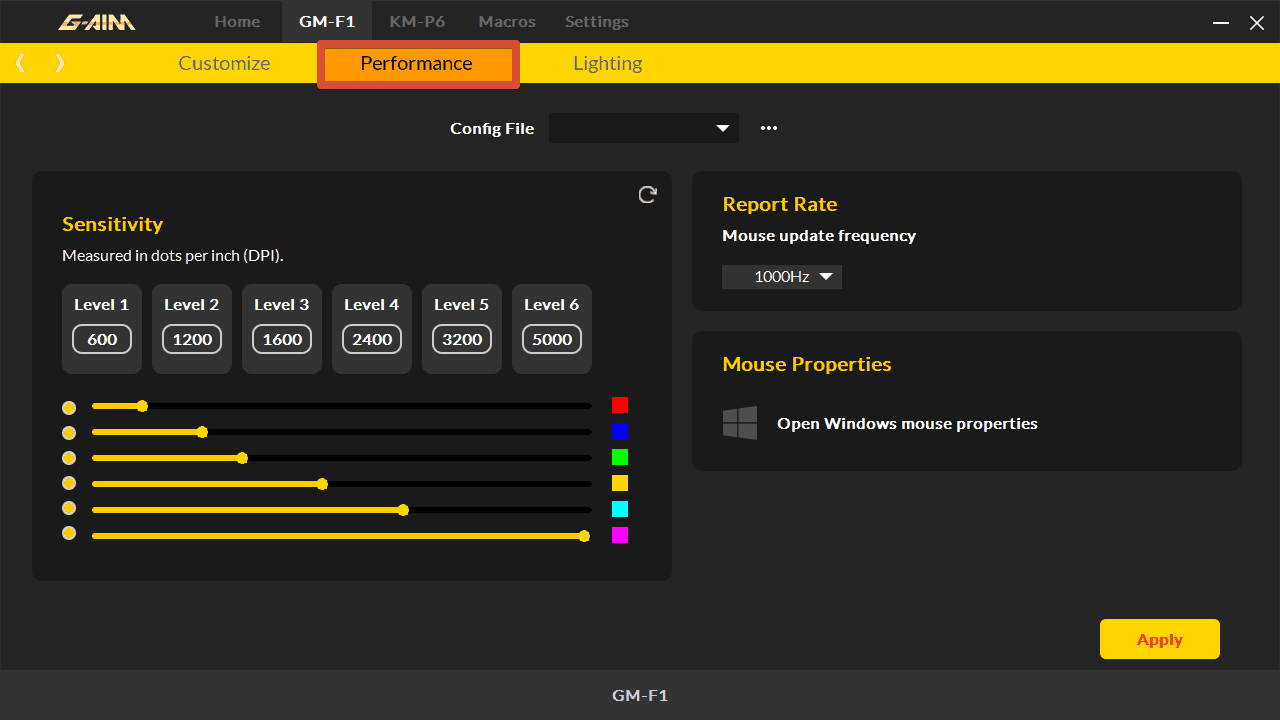Click the Report Rate heading
This screenshot has height=720, width=1280.
780,204
